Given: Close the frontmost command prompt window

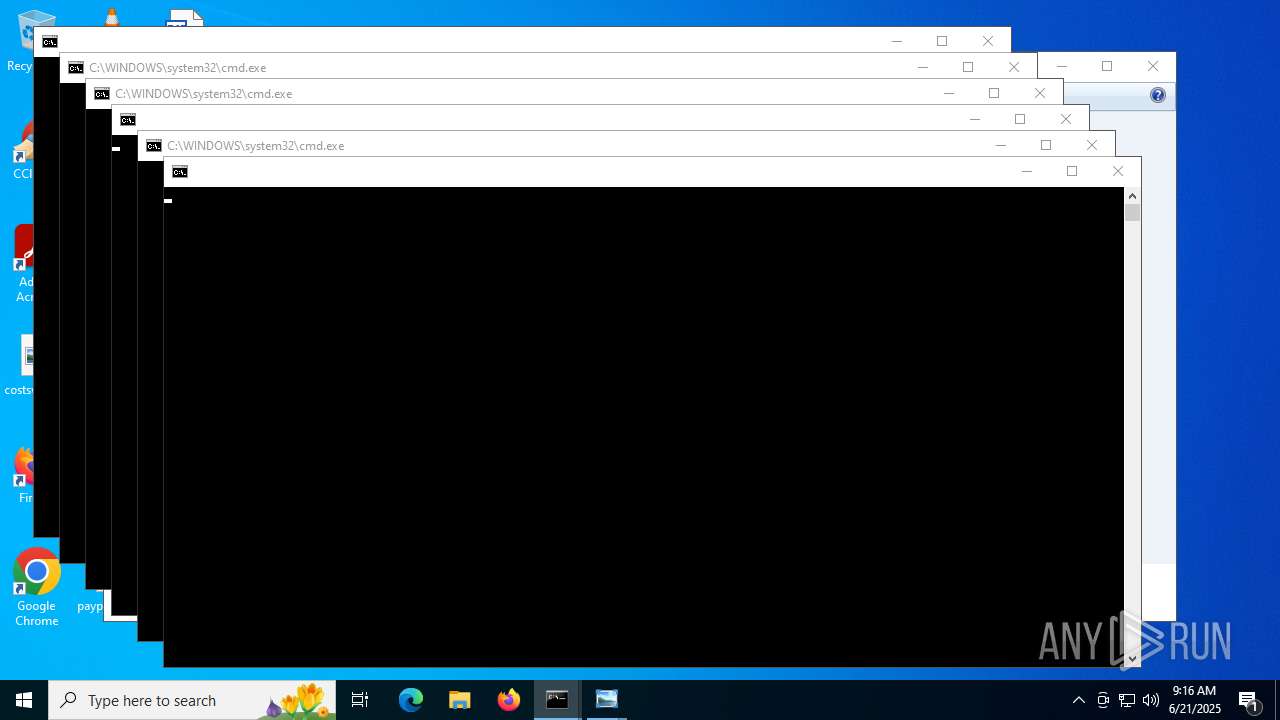Looking at the screenshot, I should point(1118,172).
